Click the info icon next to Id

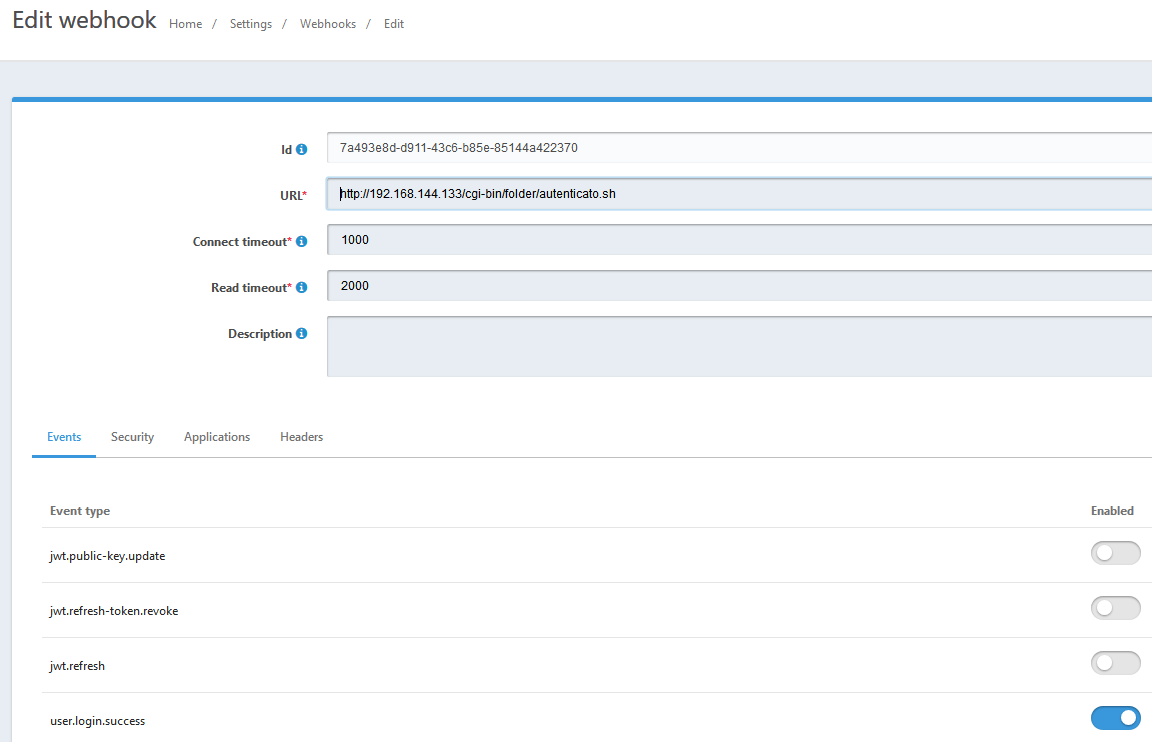pyautogui.click(x=301, y=149)
